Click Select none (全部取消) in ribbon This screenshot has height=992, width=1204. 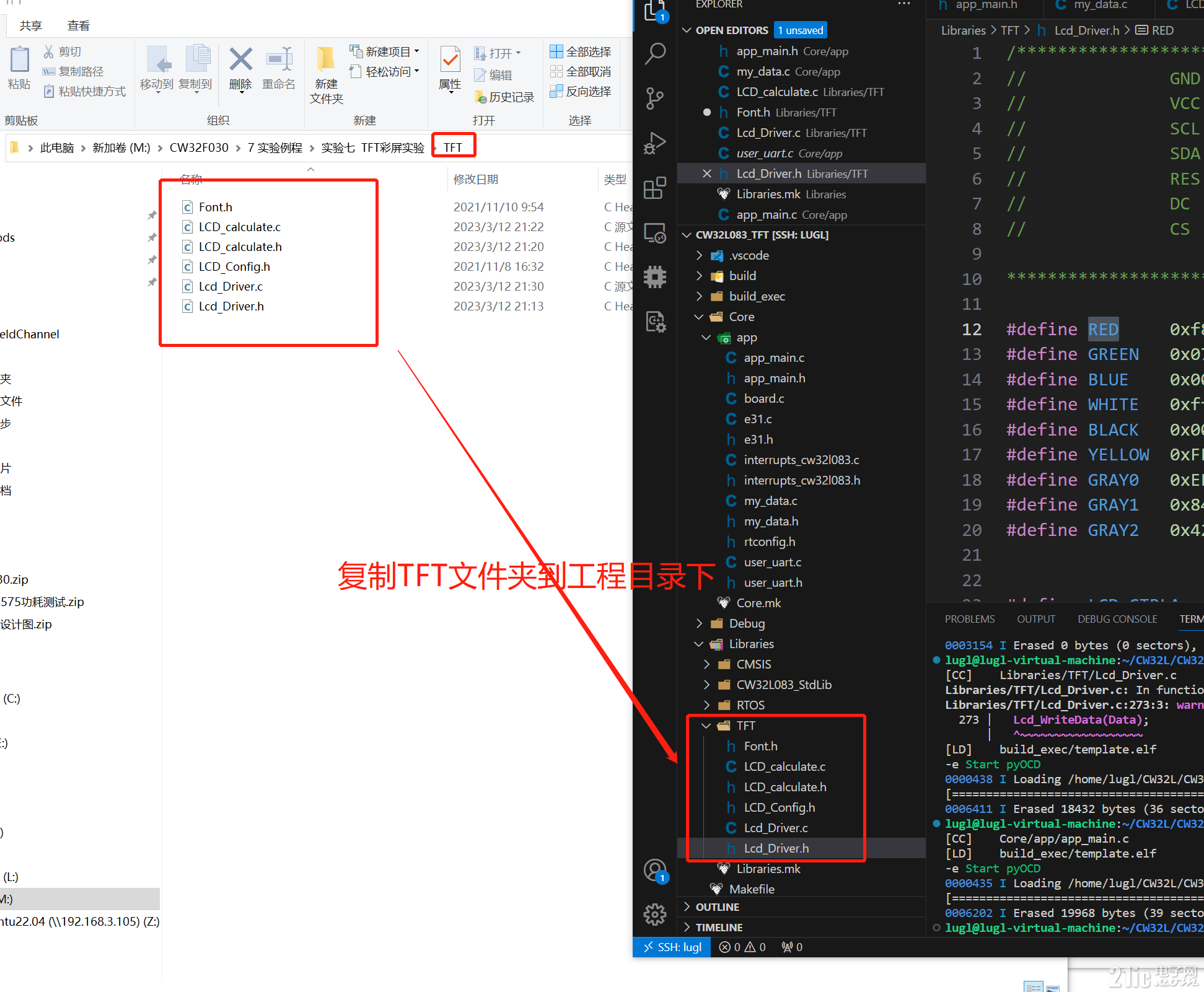click(581, 71)
